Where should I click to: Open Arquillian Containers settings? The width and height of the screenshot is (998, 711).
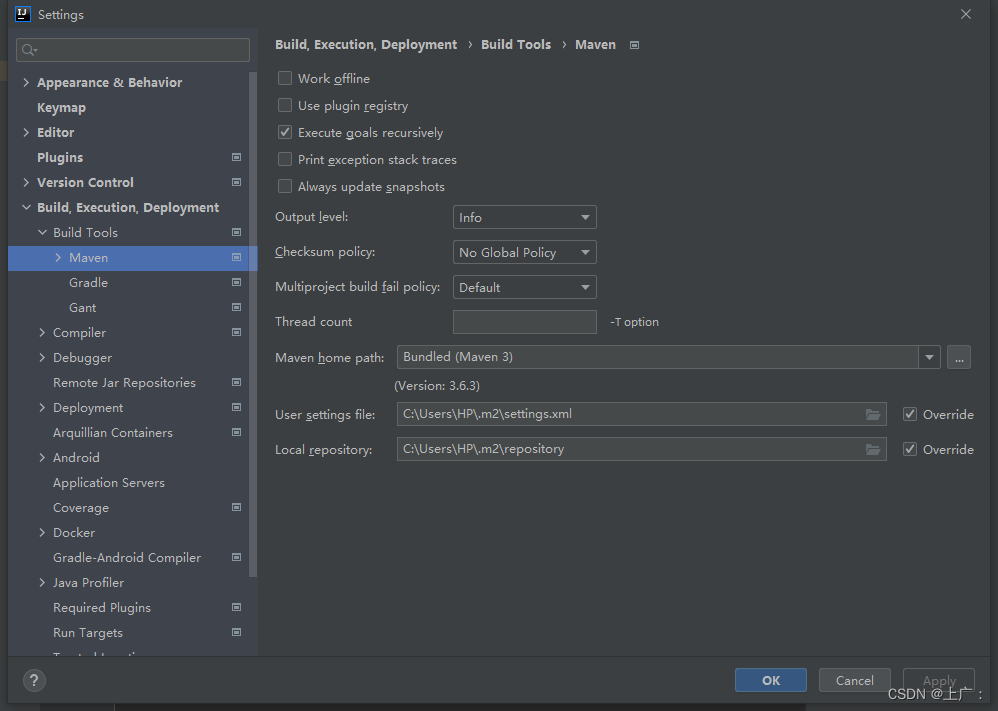113,432
